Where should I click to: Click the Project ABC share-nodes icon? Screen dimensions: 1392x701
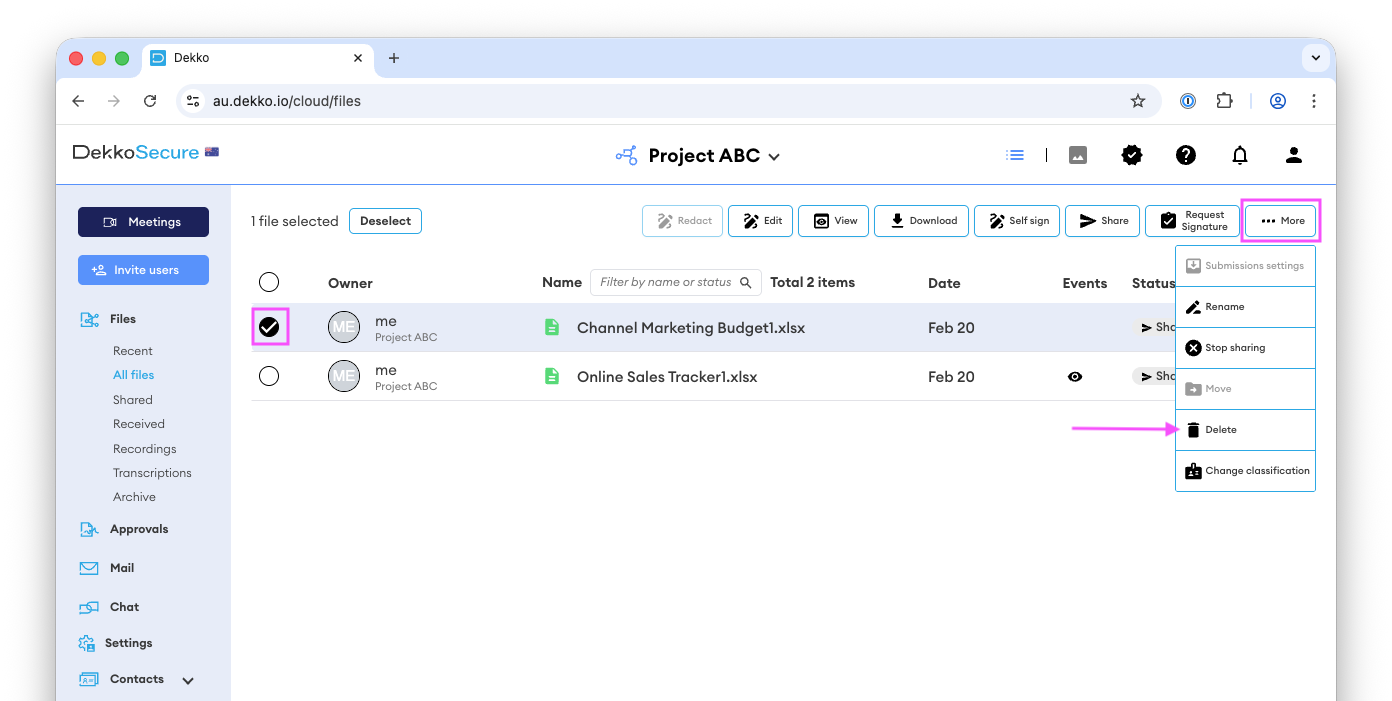pyautogui.click(x=627, y=155)
